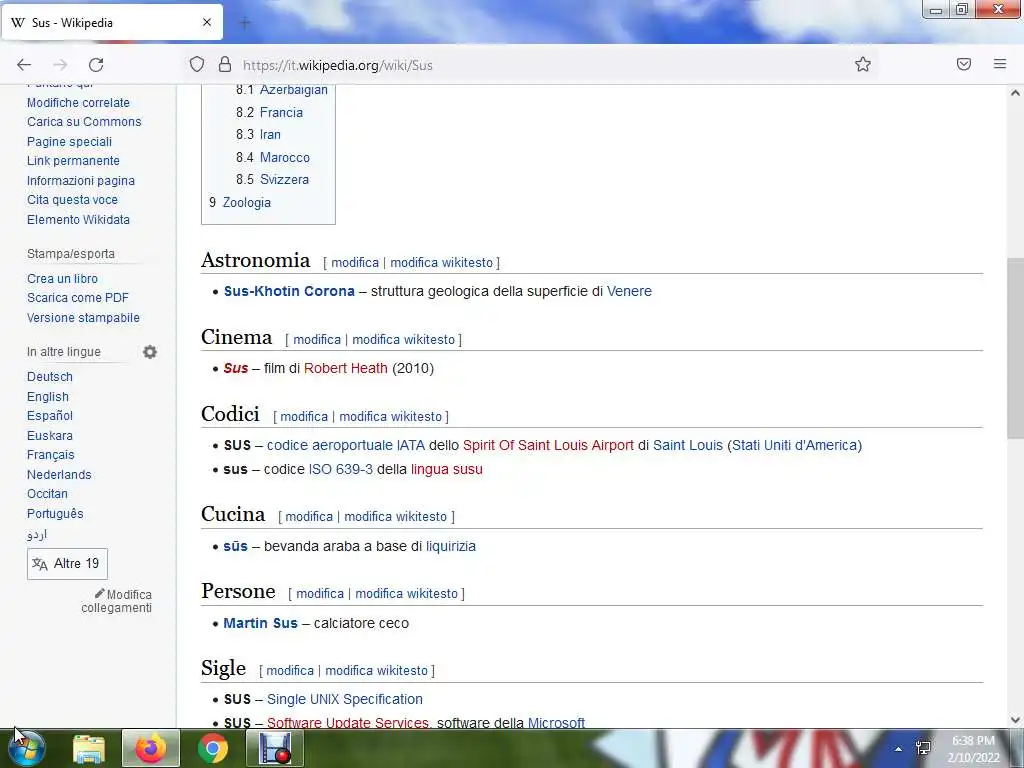The image size is (1024, 768).
Task: Click modifica next to Astronomia heading
Action: pos(355,263)
